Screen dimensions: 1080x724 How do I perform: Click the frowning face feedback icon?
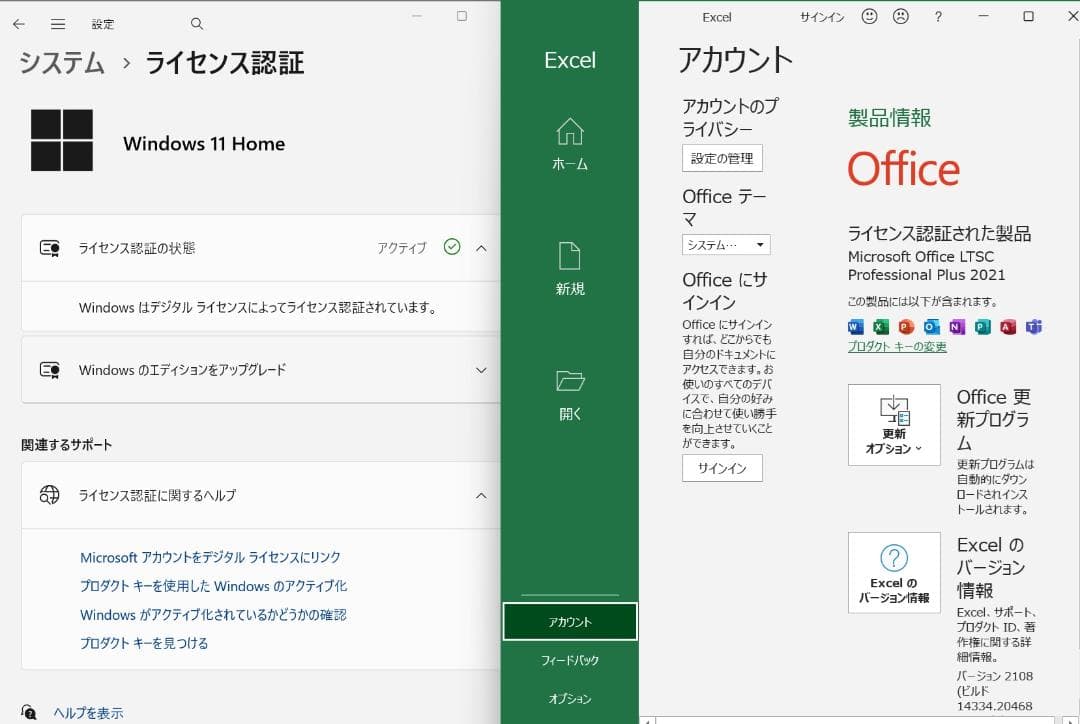pyautogui.click(x=900, y=17)
